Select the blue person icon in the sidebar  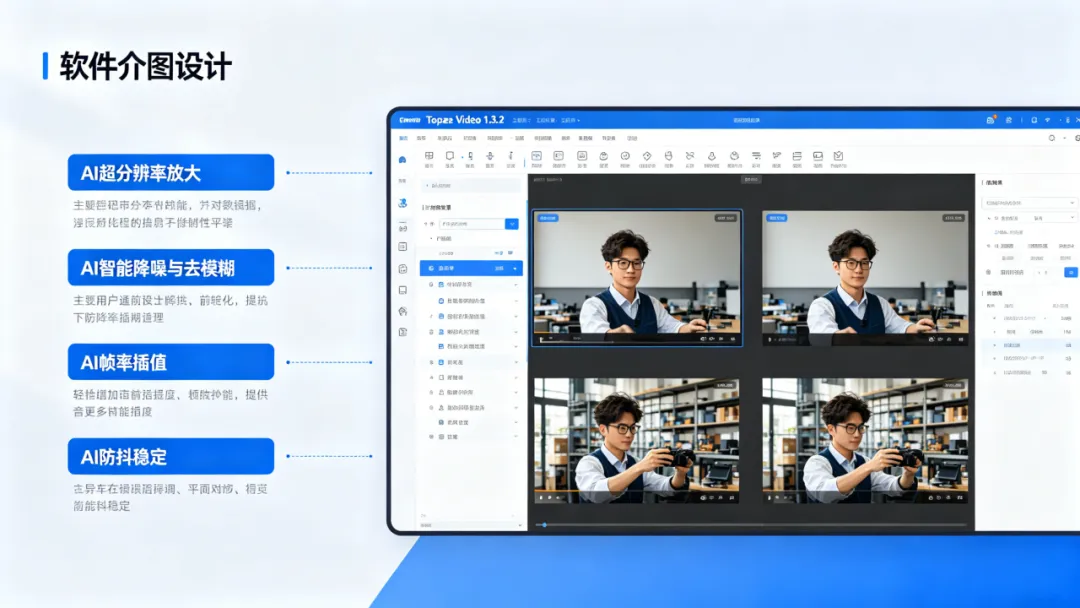point(403,203)
